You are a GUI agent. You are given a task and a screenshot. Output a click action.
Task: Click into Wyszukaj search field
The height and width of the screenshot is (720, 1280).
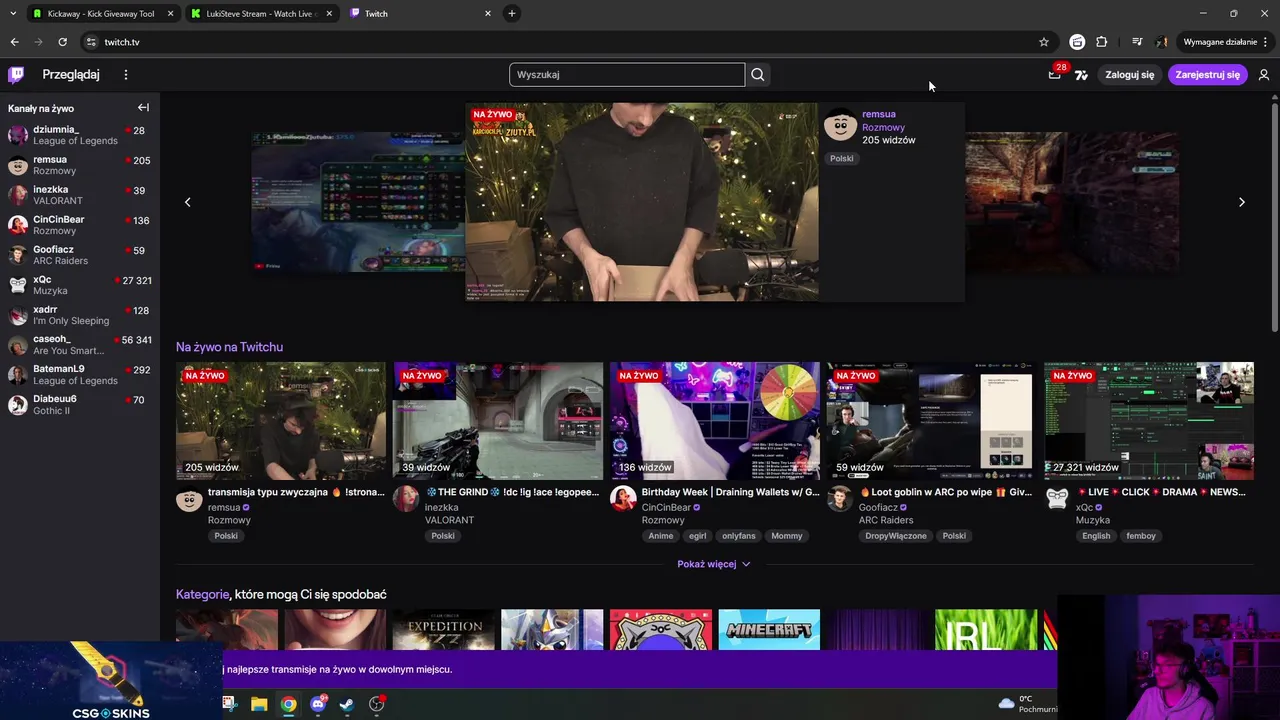click(x=627, y=75)
